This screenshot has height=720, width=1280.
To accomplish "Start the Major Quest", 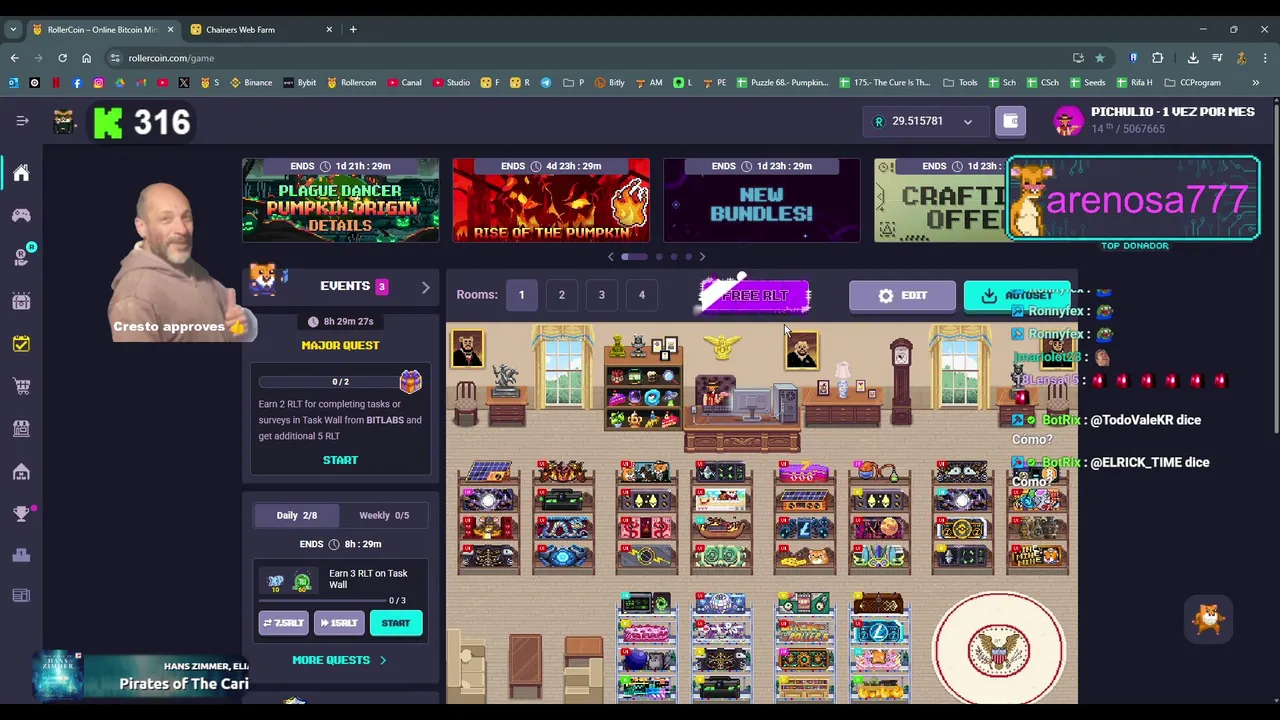I will [340, 460].
